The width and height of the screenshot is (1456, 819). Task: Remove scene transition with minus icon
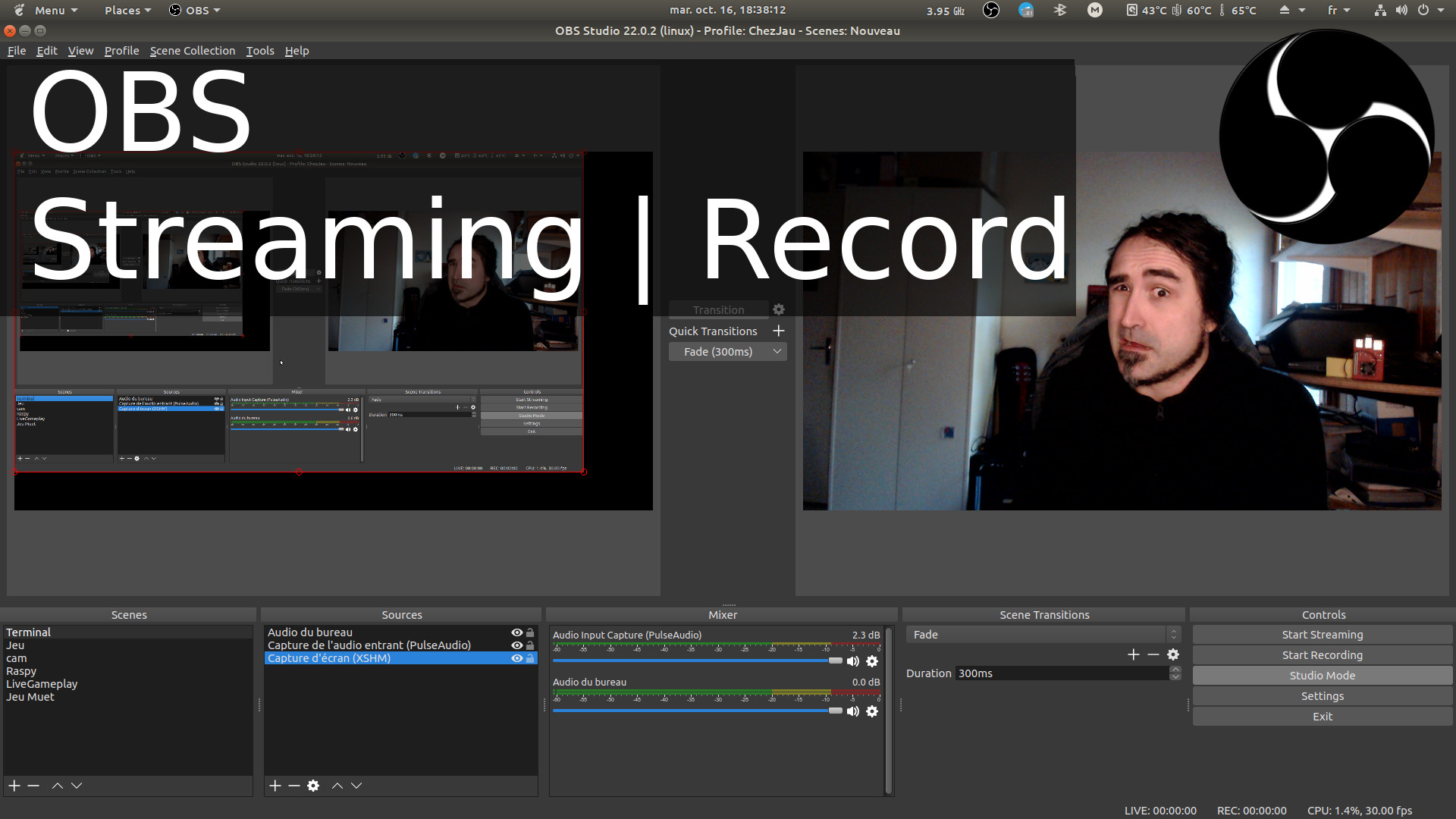pyautogui.click(x=1153, y=654)
